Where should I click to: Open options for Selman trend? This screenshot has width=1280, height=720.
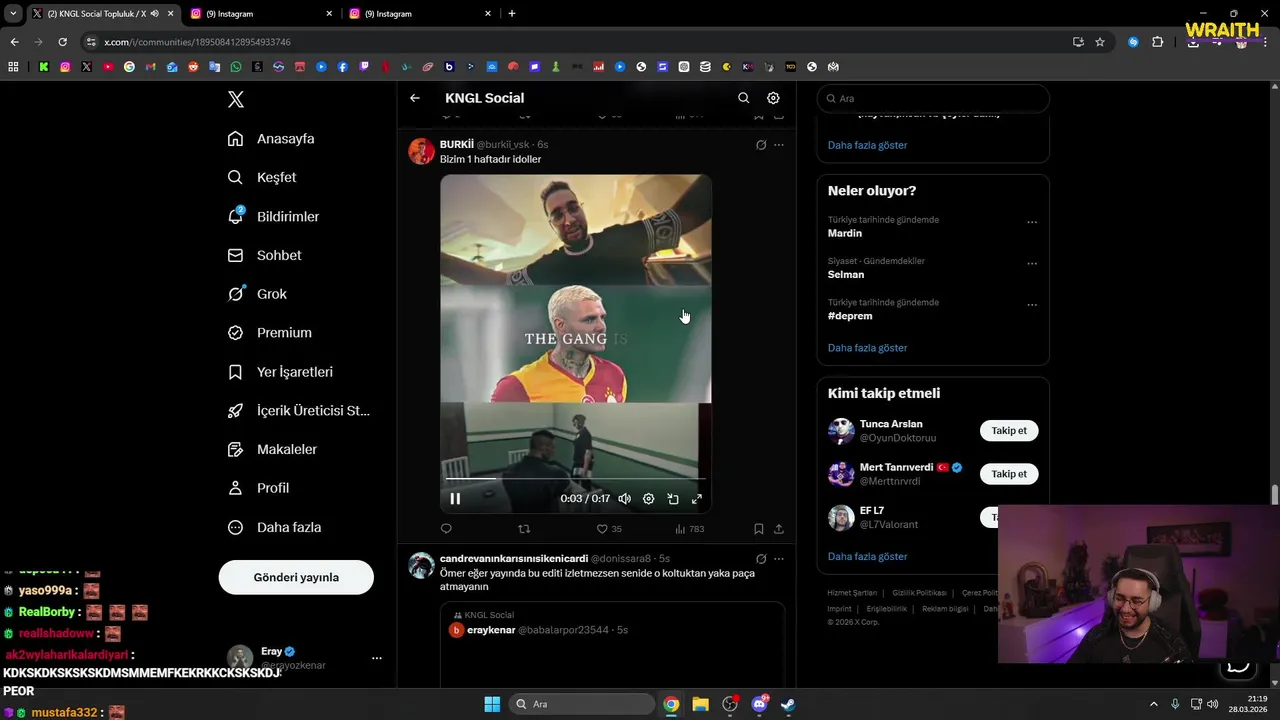pyautogui.click(x=1032, y=264)
